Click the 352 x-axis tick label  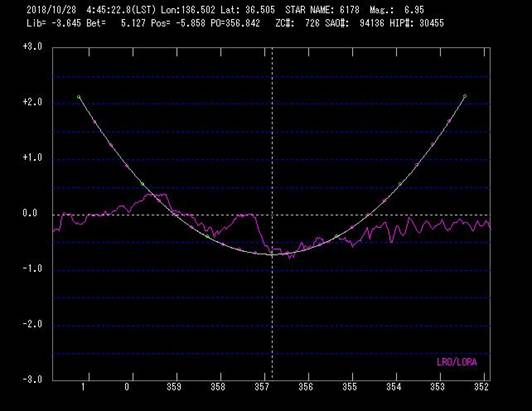(x=481, y=387)
